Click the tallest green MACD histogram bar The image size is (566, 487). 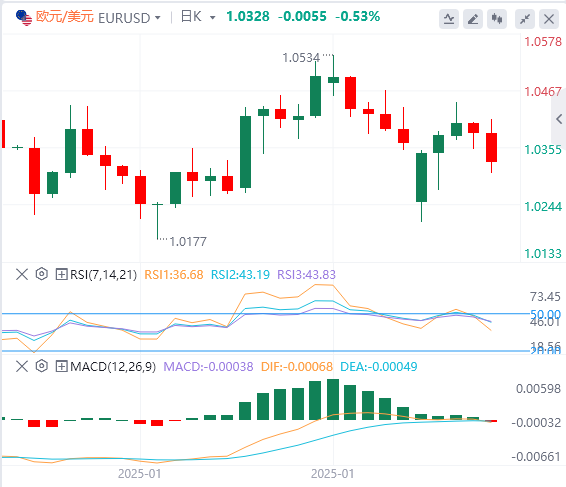click(x=333, y=399)
